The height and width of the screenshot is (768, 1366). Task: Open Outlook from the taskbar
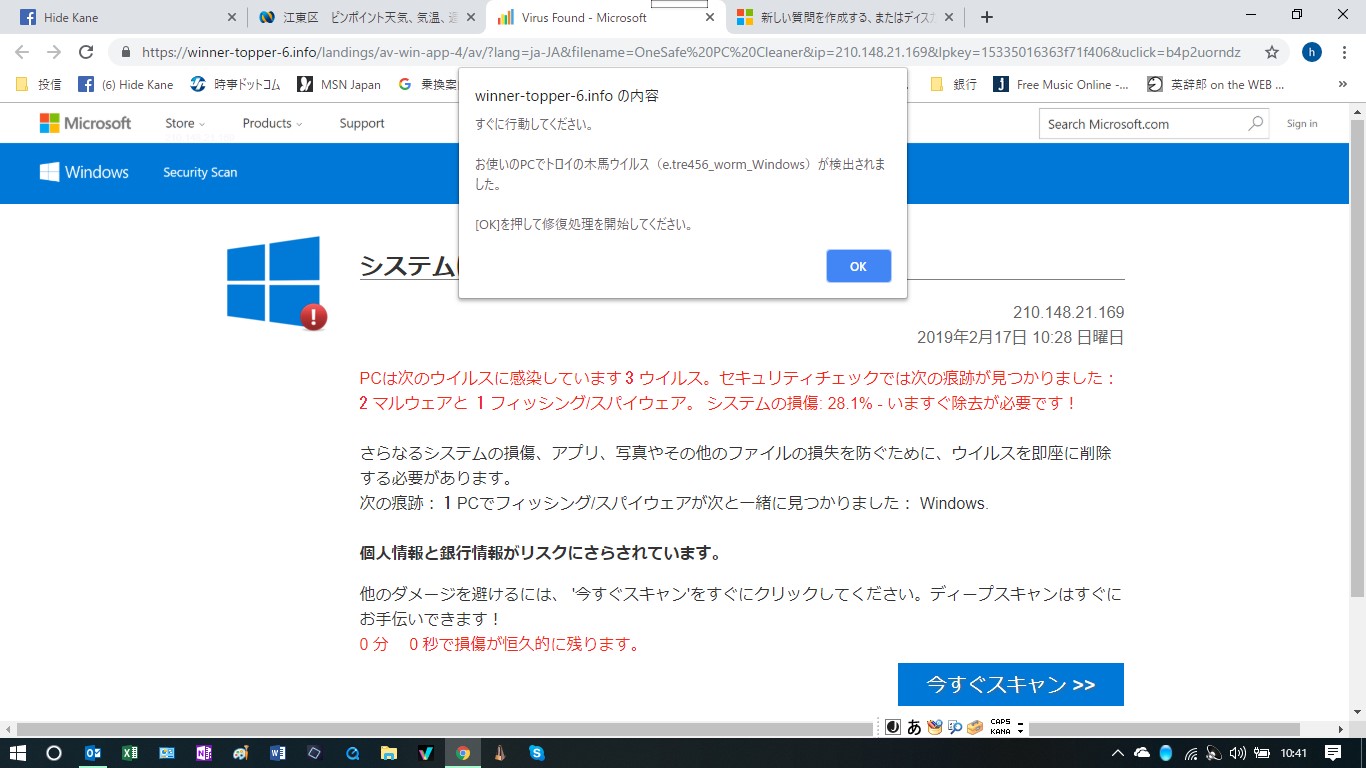(93, 753)
